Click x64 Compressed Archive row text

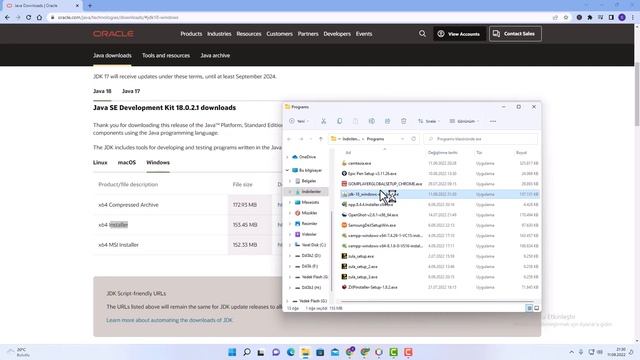point(128,205)
